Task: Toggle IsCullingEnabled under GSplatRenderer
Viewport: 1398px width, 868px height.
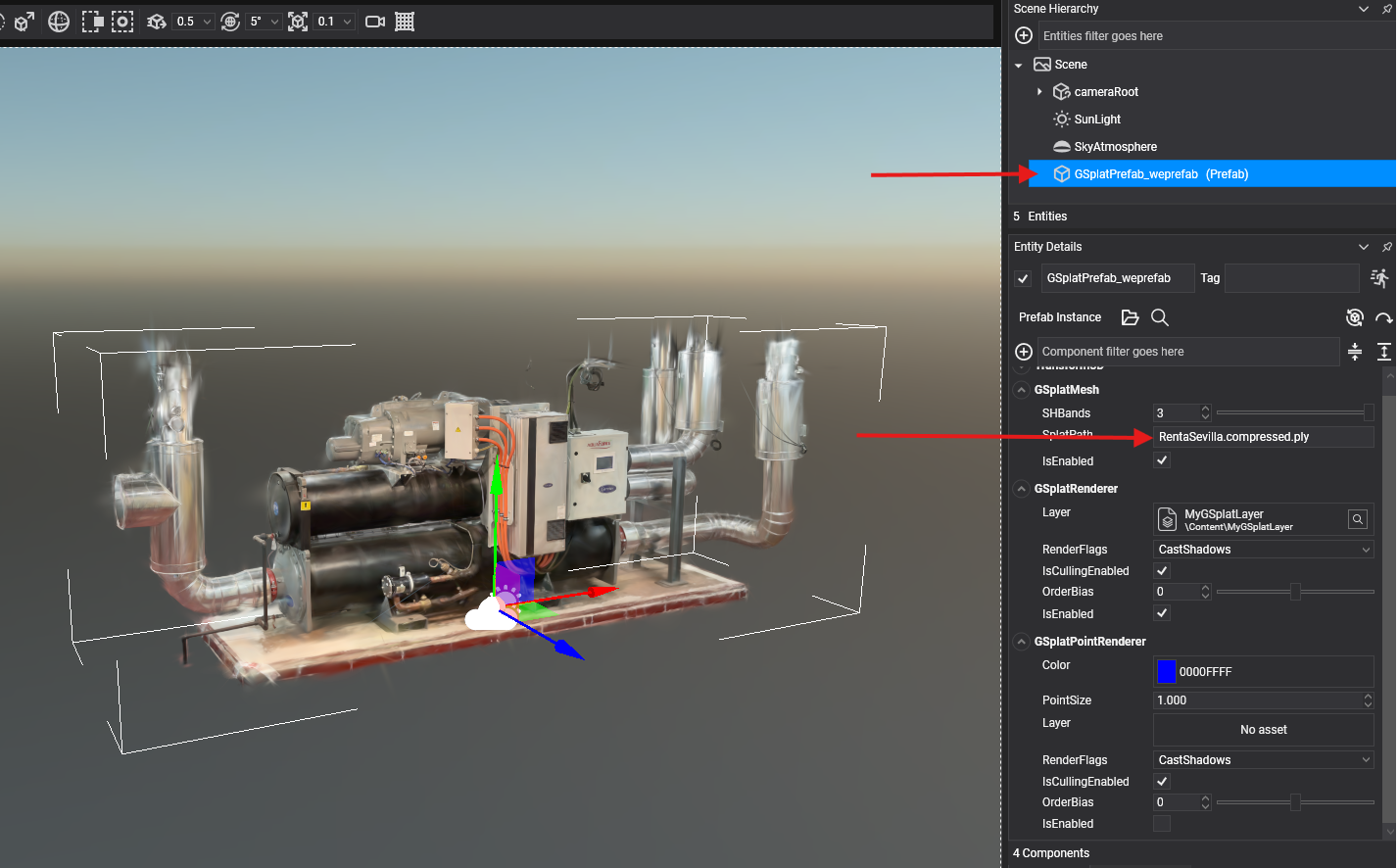Action: tap(1162, 571)
